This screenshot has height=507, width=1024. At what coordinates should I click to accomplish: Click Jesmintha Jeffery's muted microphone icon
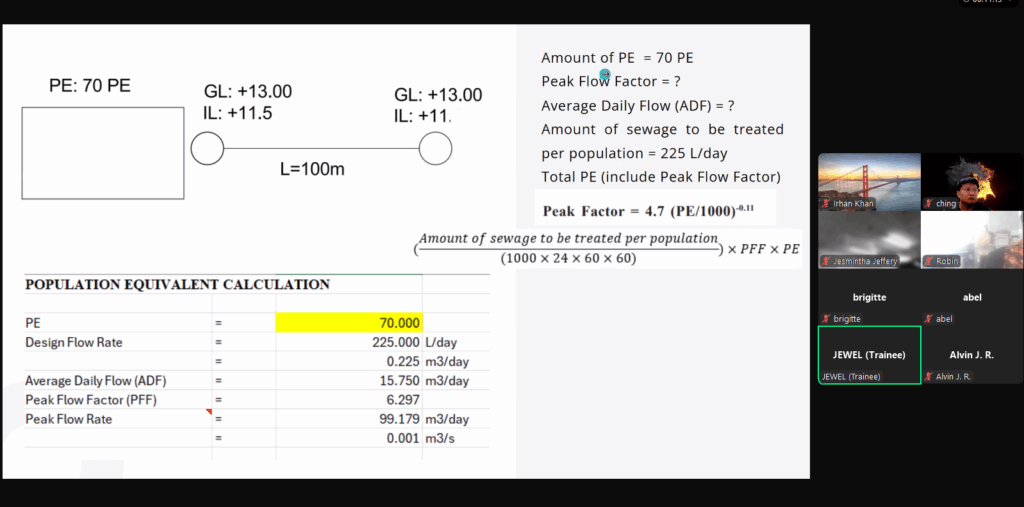click(826, 261)
